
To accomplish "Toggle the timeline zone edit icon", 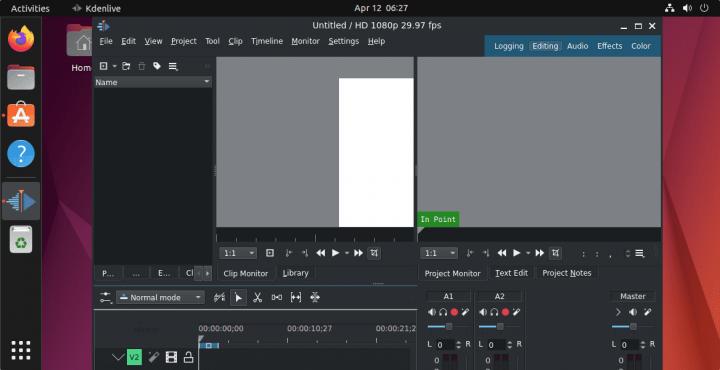I will (219, 297).
